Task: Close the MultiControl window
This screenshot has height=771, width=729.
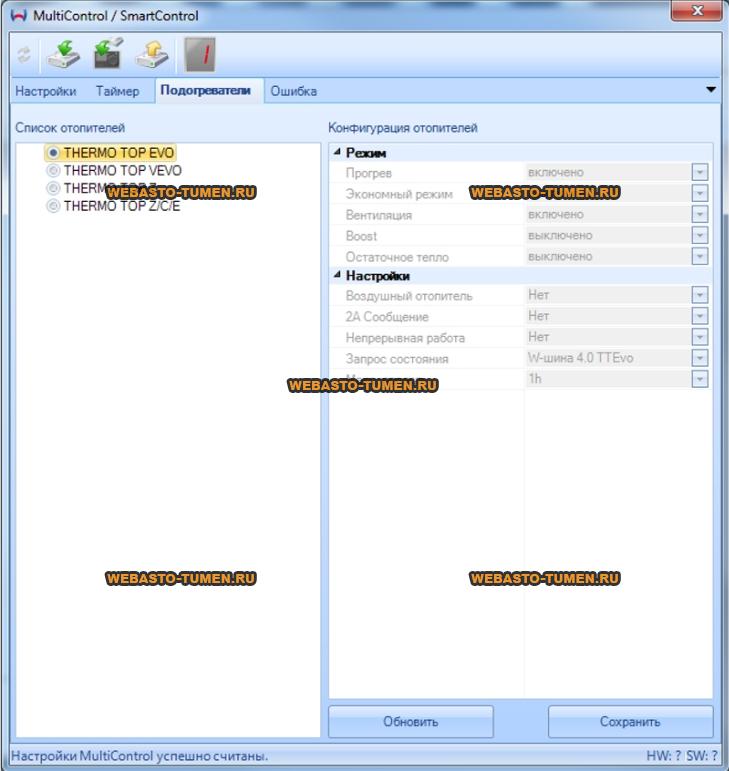Action: tap(697, 10)
